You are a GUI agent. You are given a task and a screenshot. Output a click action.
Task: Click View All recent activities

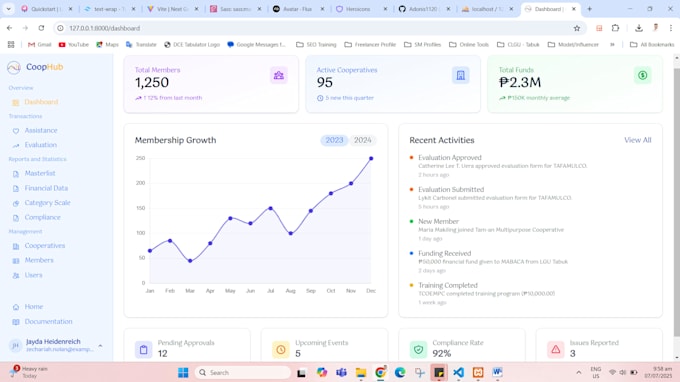pyautogui.click(x=638, y=140)
